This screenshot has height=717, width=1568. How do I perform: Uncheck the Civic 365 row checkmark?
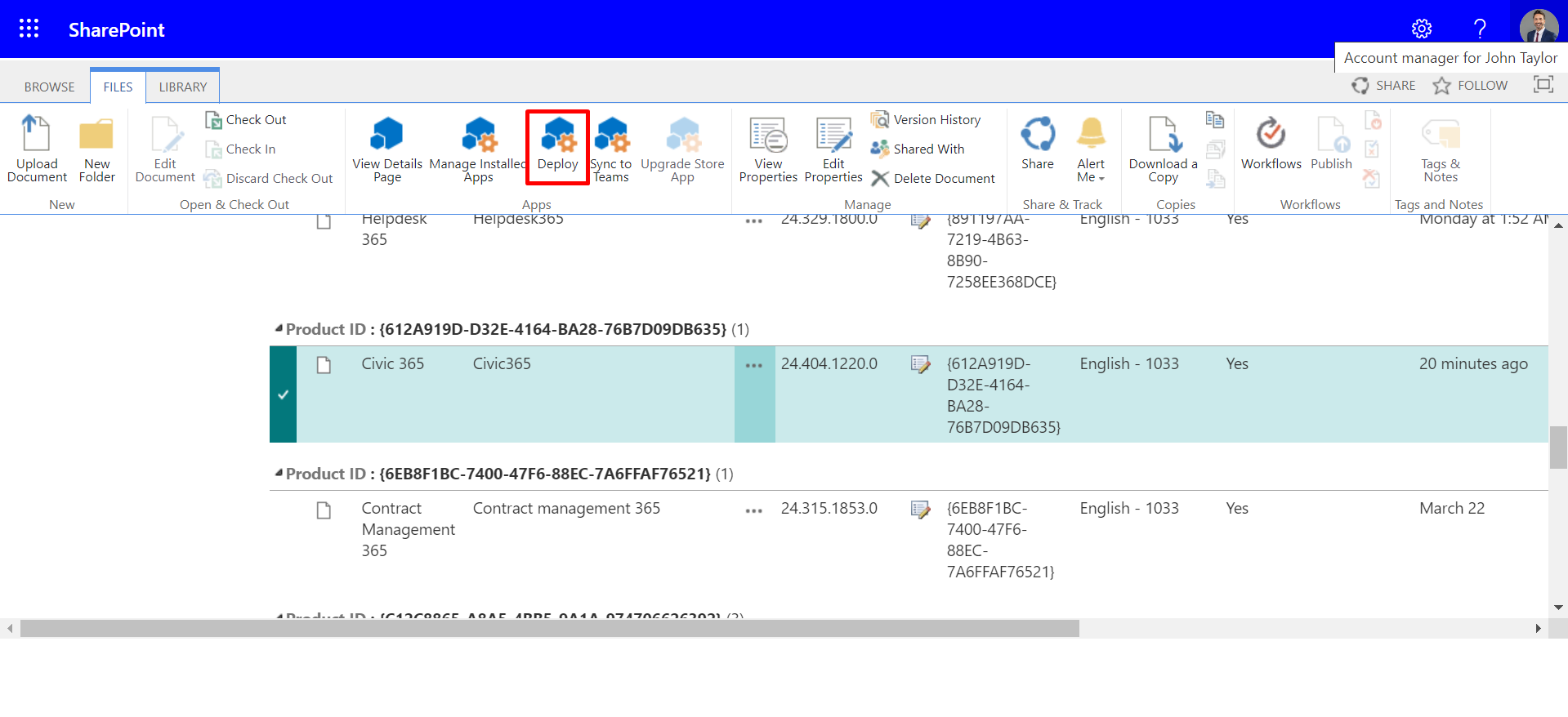point(283,394)
